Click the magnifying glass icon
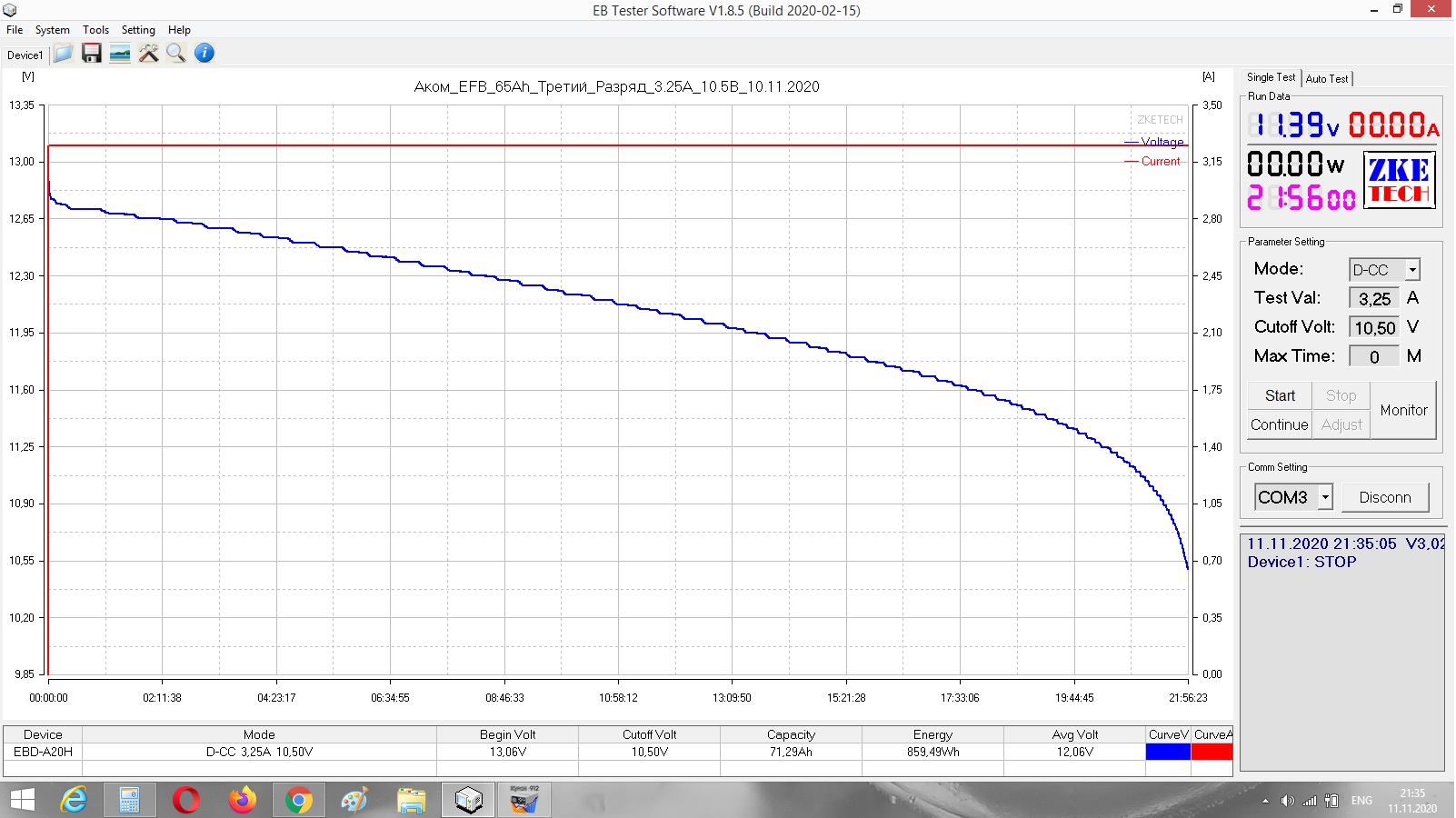Screen dimensions: 1456x818 click(176, 54)
